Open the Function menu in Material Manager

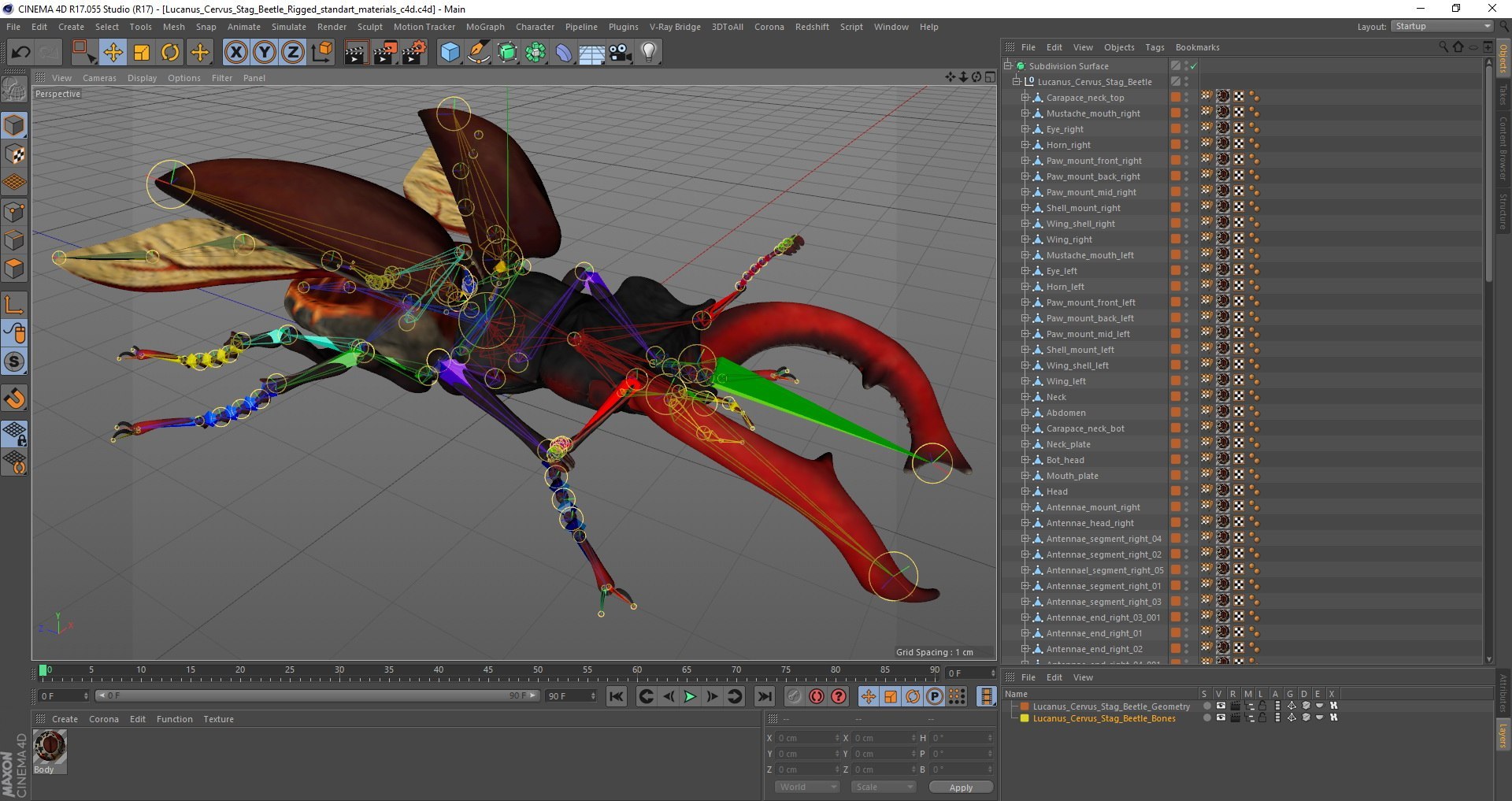tap(174, 719)
